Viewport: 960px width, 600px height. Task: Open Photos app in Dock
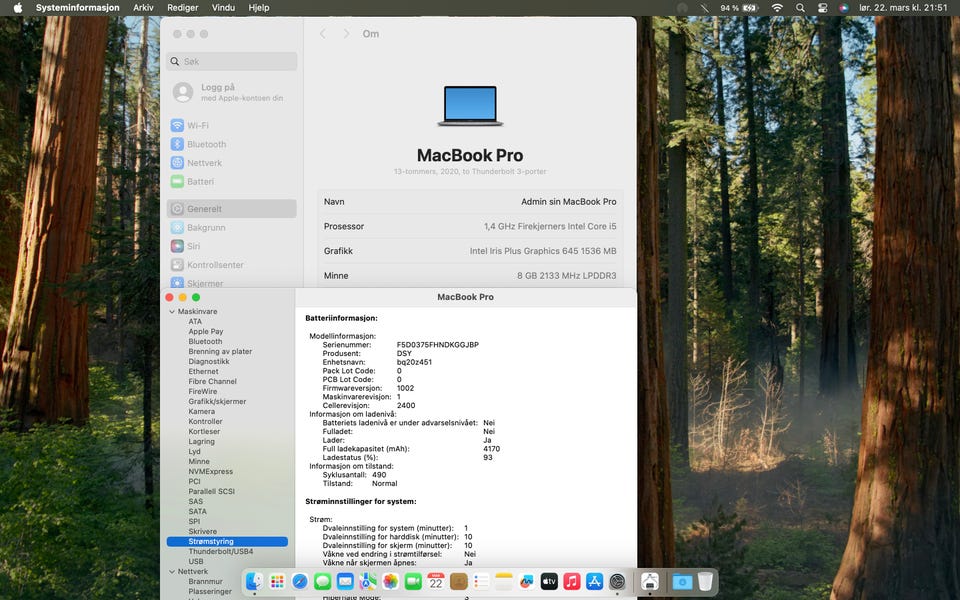[391, 581]
